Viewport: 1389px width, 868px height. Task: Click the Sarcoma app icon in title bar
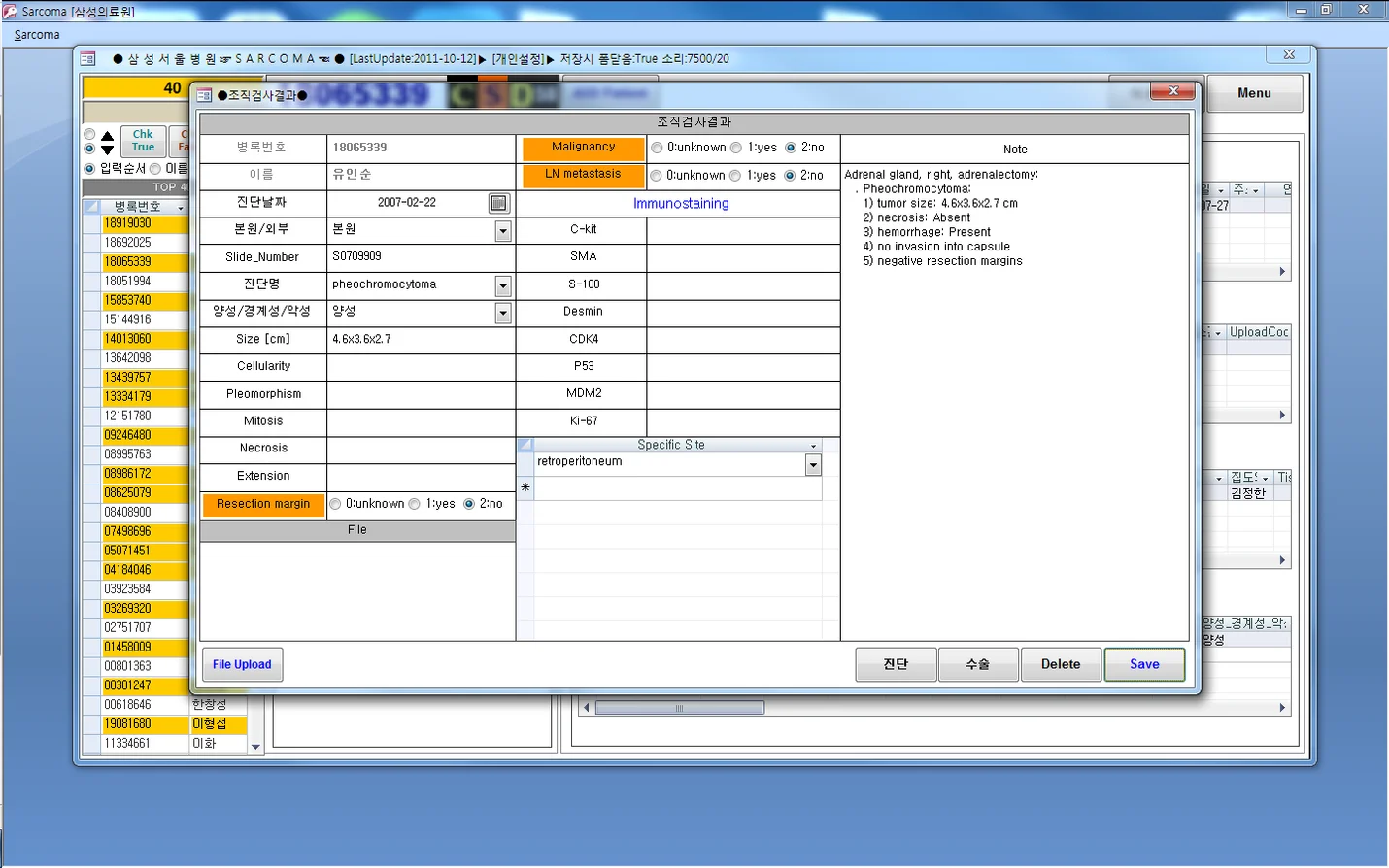coord(10,11)
